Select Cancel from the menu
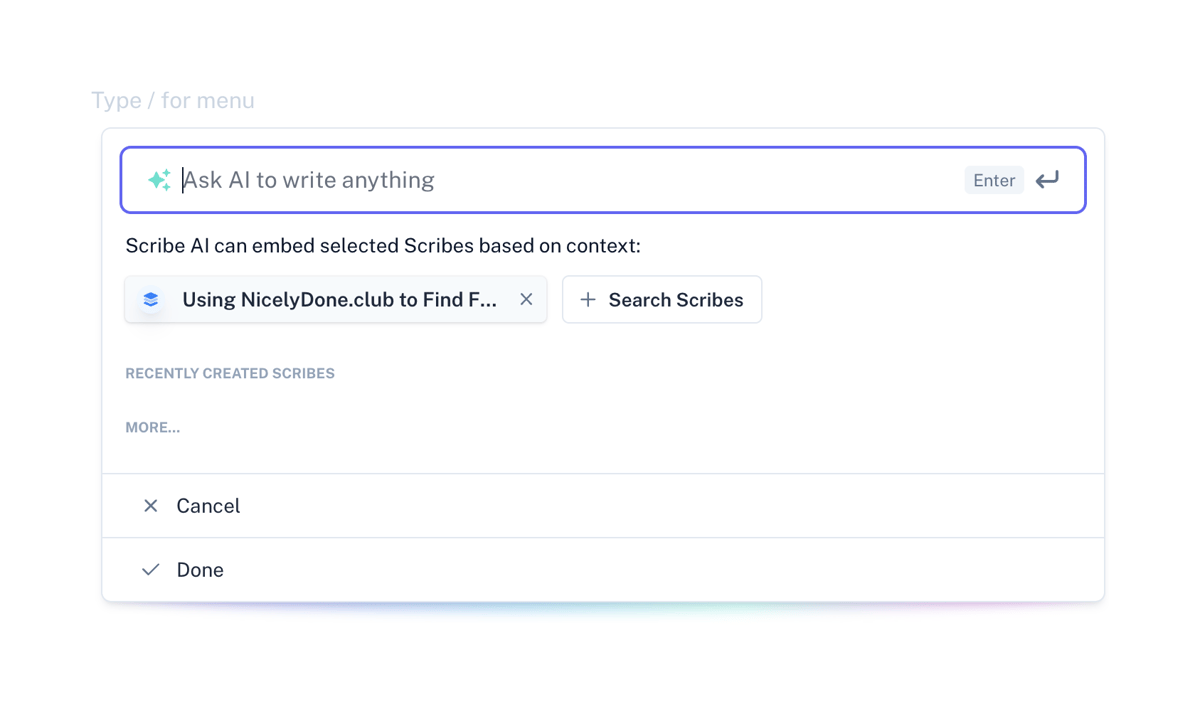 208,506
